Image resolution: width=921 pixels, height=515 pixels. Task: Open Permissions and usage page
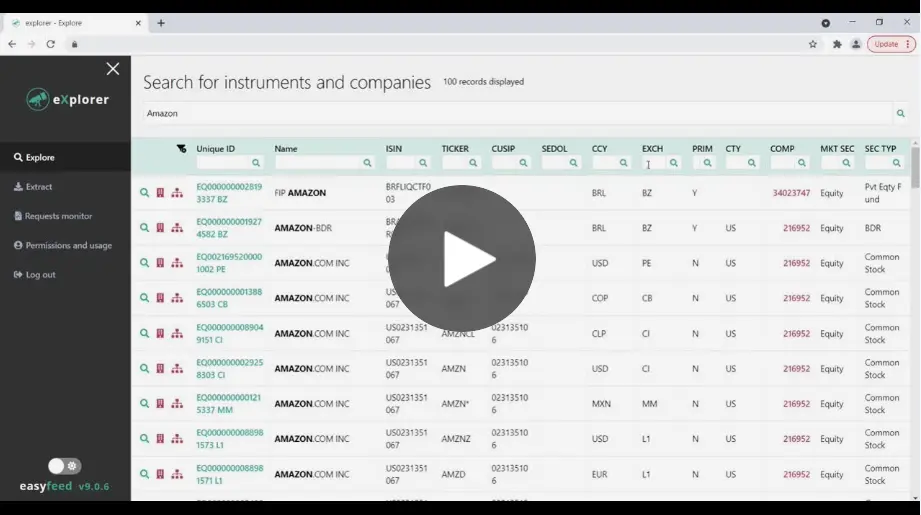click(x=63, y=245)
